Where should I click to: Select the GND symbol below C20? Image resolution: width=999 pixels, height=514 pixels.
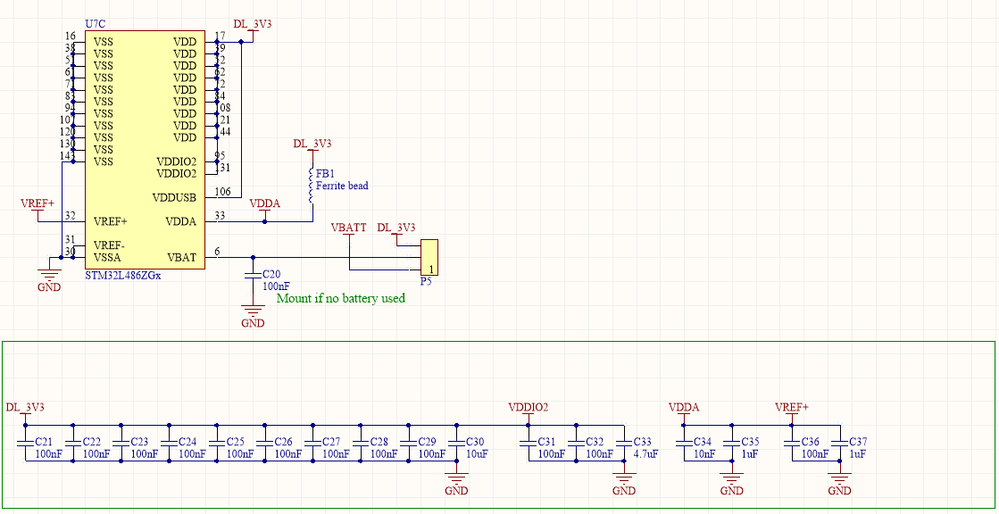[253, 315]
